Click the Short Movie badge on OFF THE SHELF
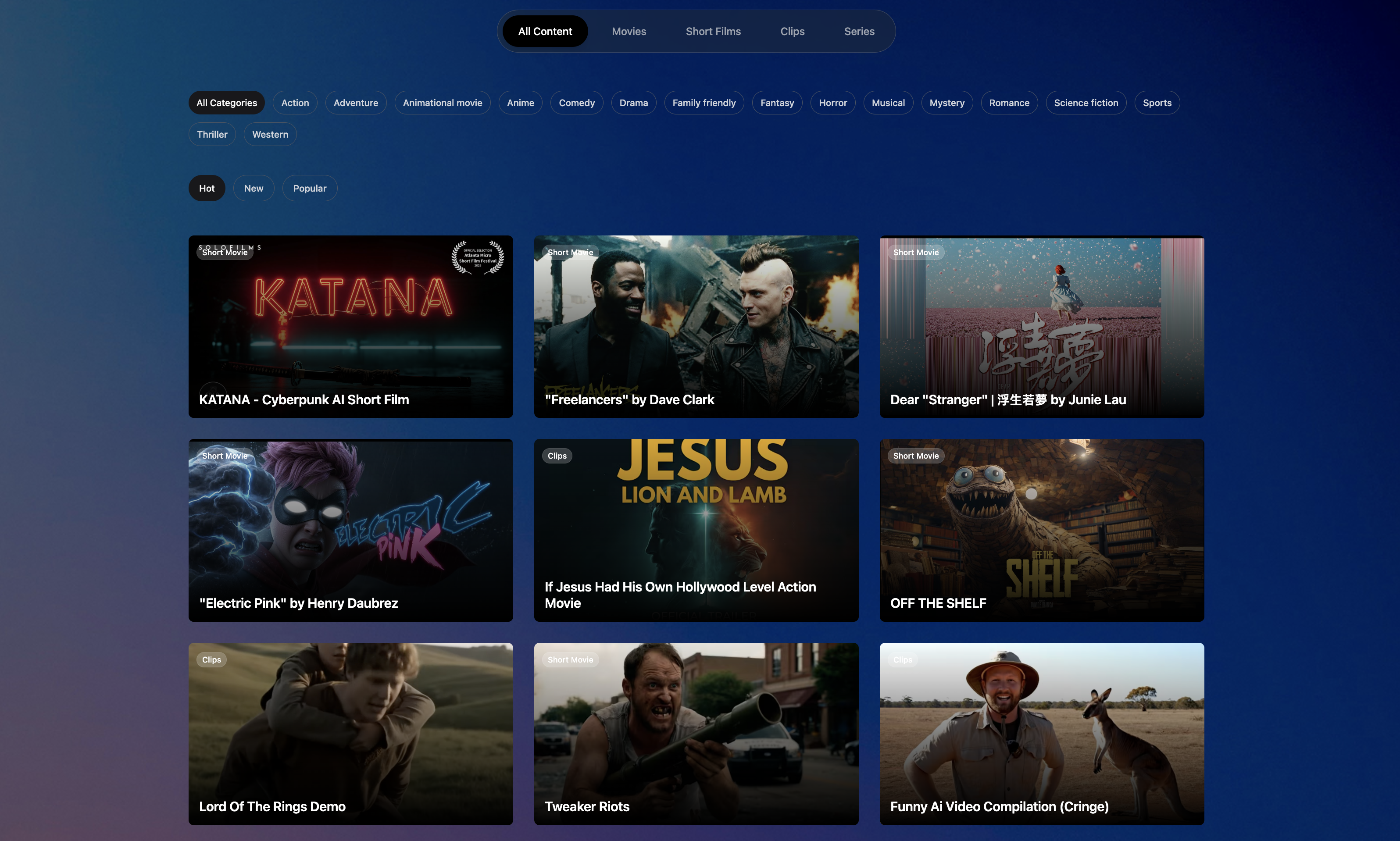This screenshot has width=1400, height=841. point(916,456)
